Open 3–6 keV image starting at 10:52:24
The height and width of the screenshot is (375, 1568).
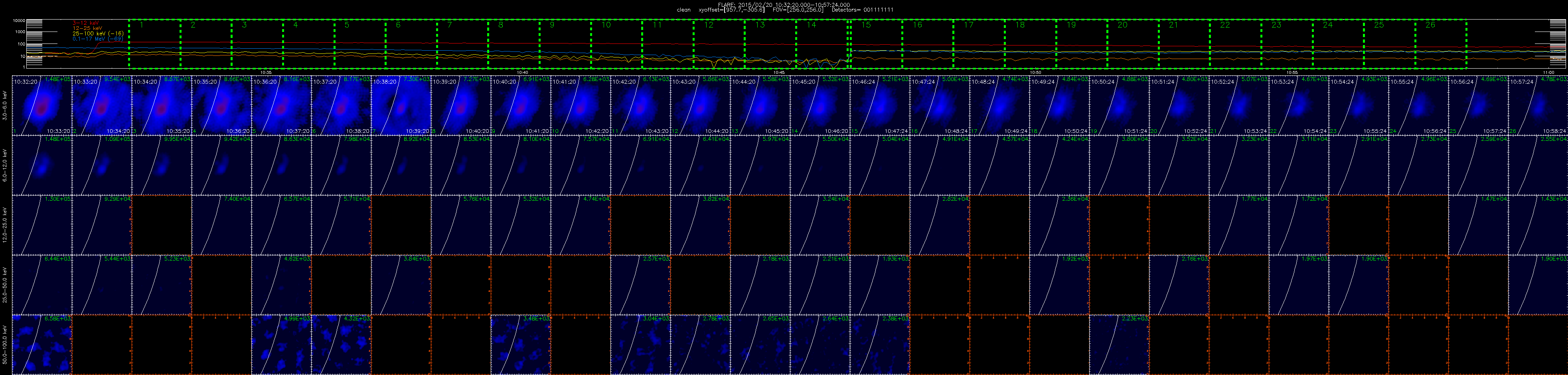(x=1239, y=105)
